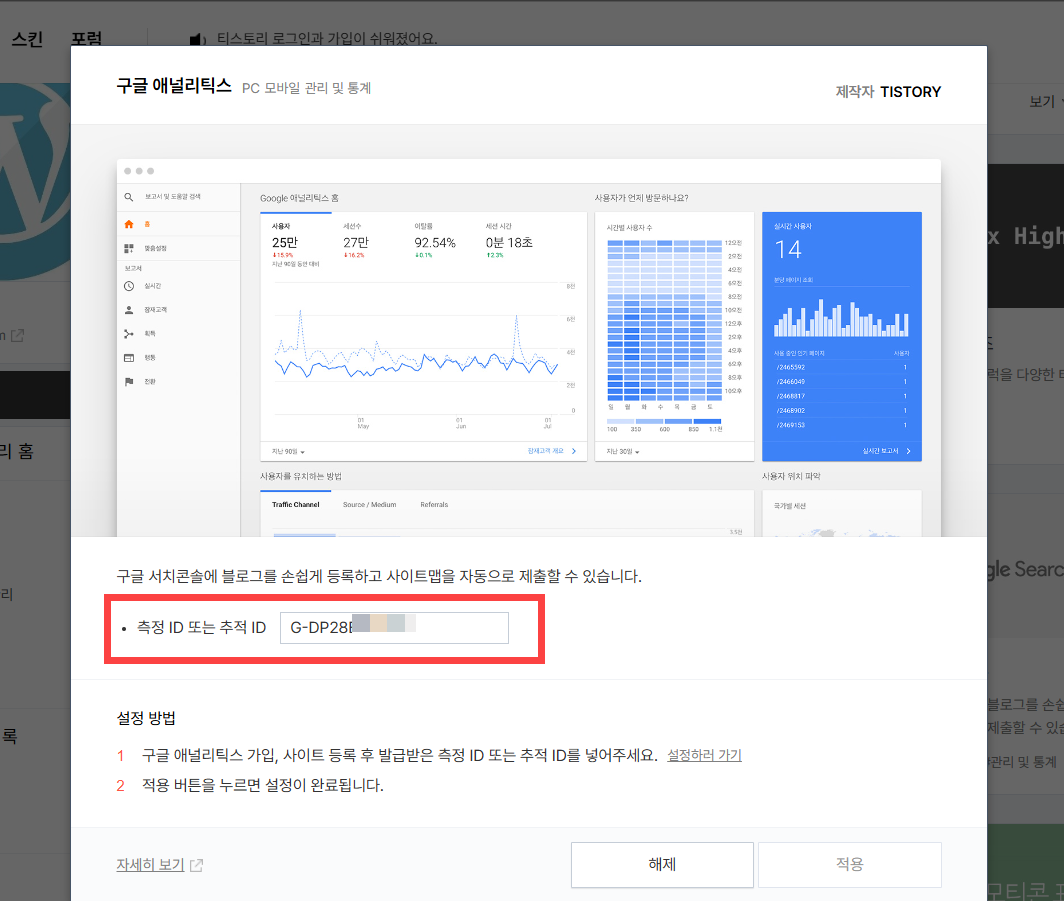Click the megaphone notice icon in background
This screenshot has height=901, width=1064.
tap(197, 39)
